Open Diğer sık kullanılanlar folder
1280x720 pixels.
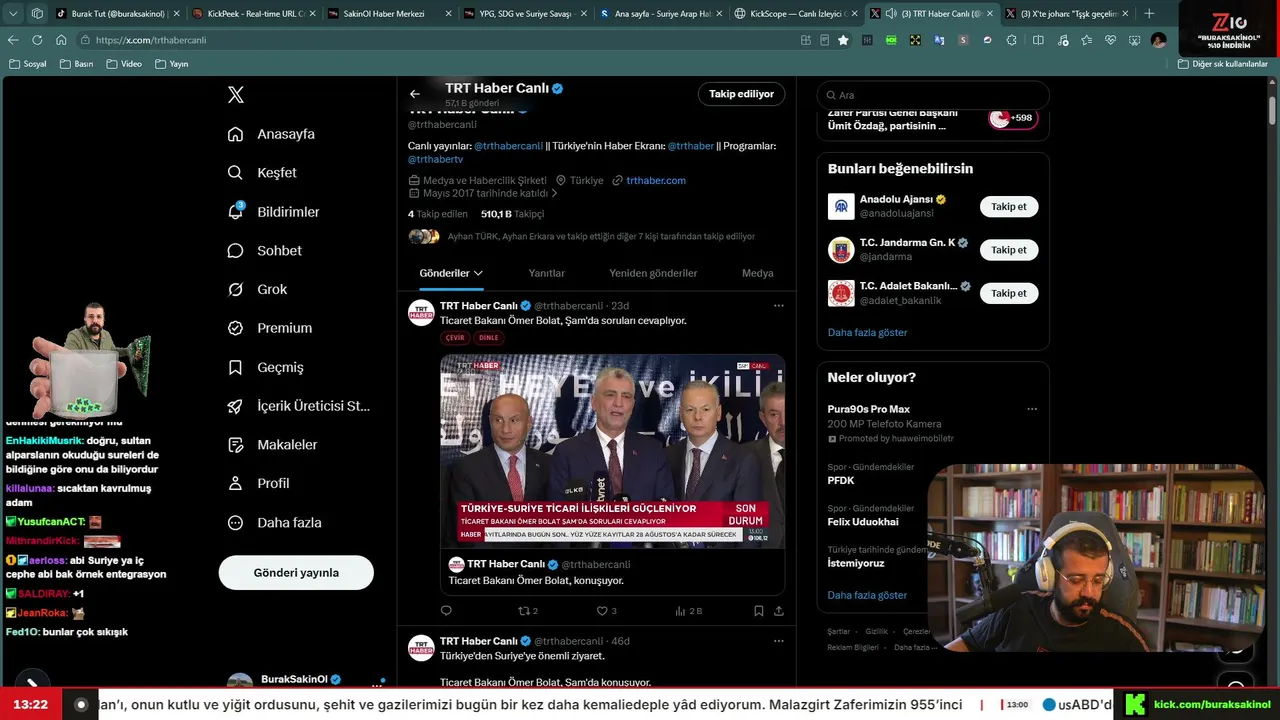point(1222,64)
